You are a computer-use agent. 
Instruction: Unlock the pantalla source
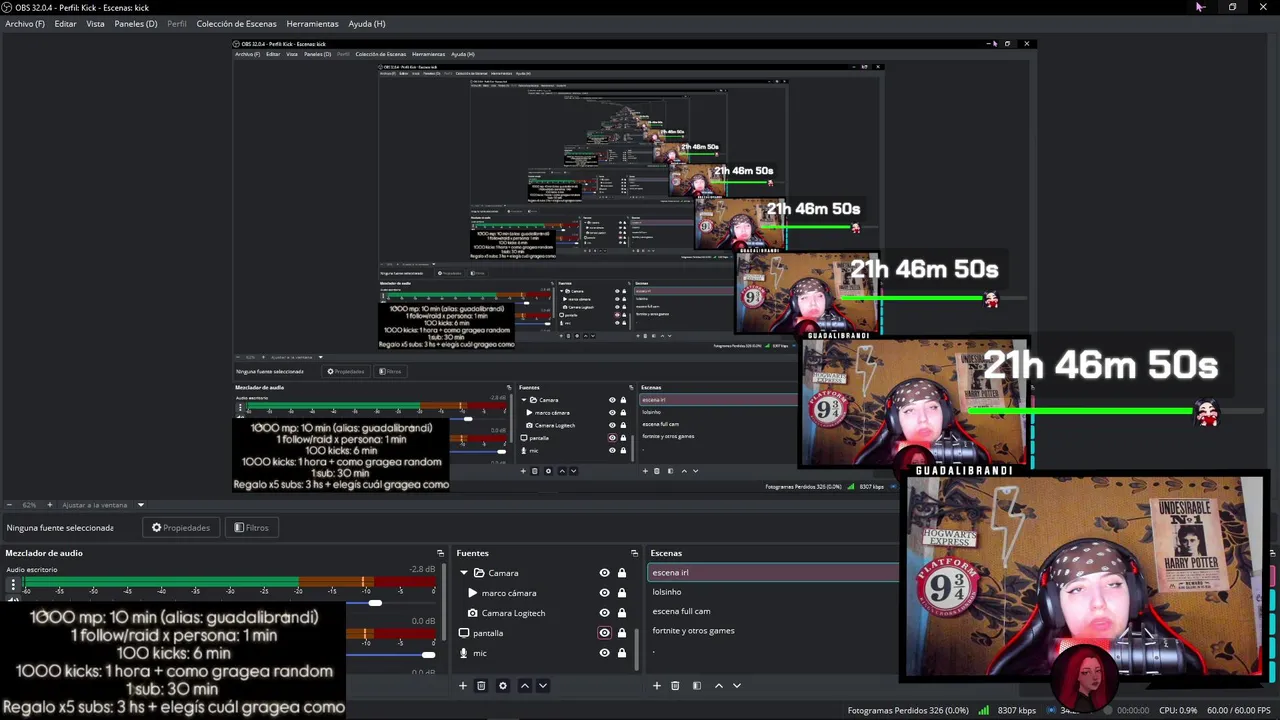622,633
